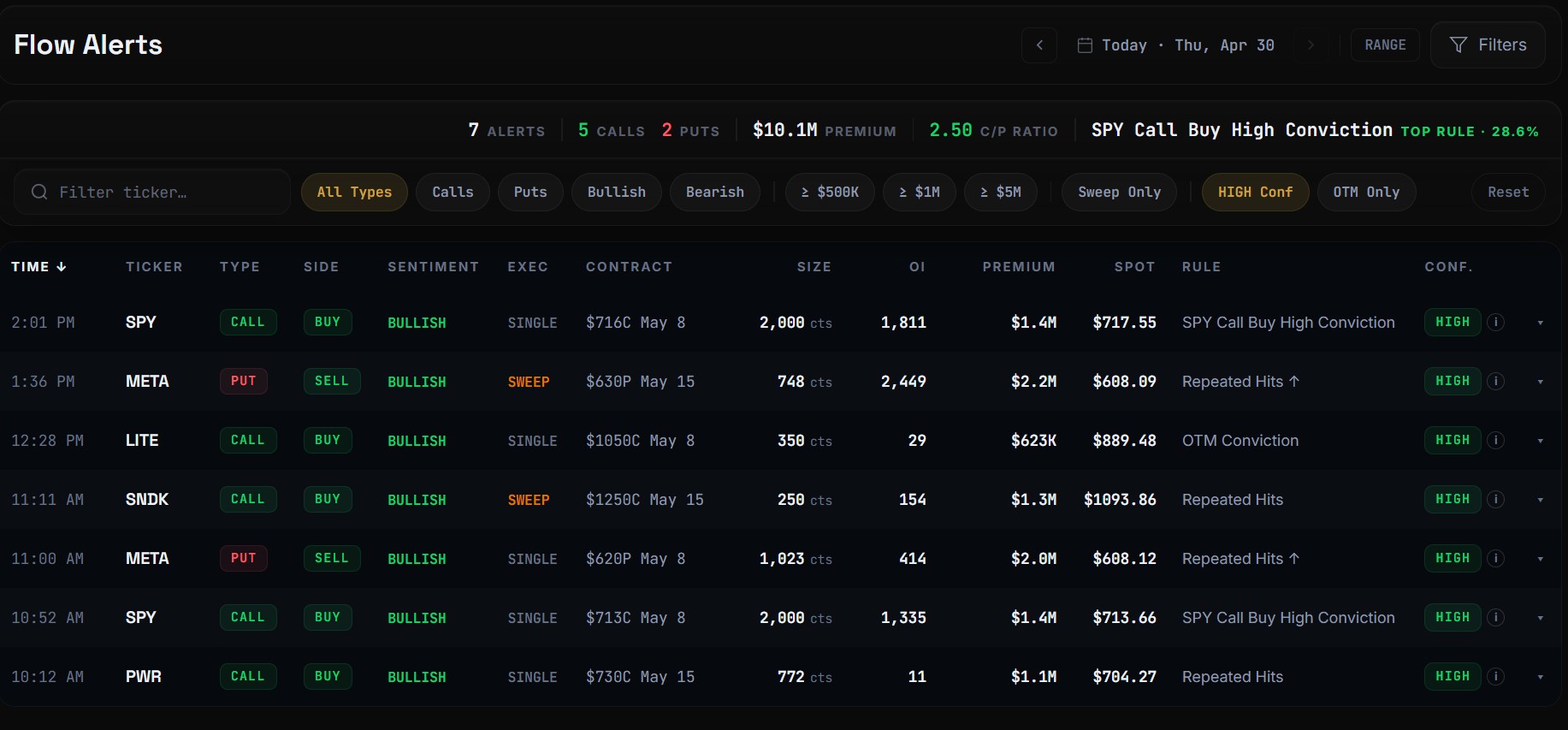Click the $2.2M premium value
This screenshot has width=1568, height=730.
1033,382
